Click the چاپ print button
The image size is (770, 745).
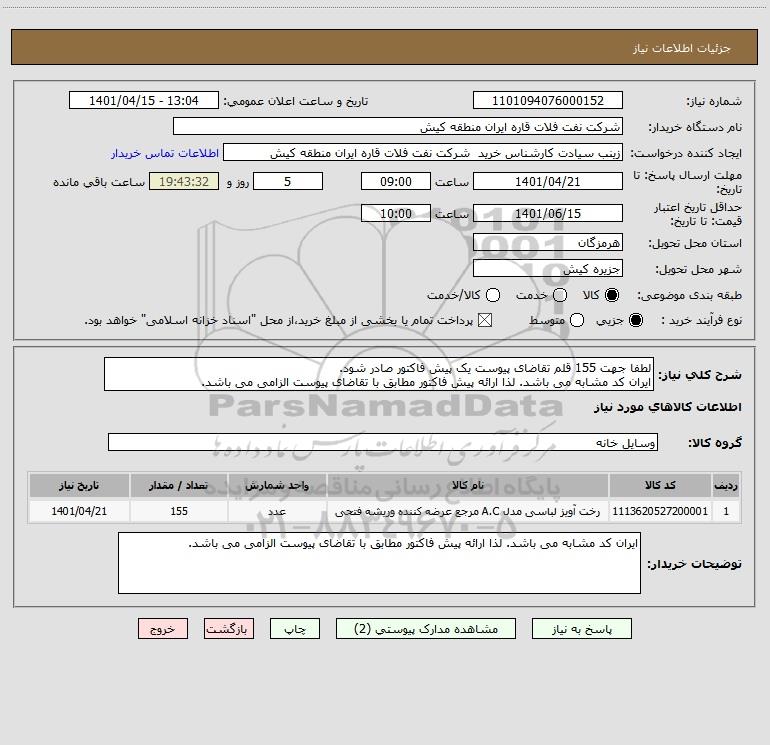click(295, 629)
